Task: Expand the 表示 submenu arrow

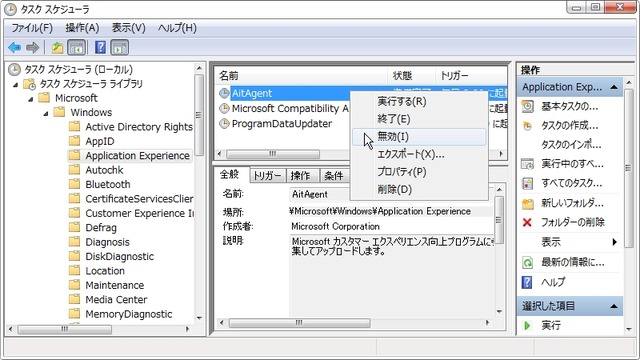Action: click(x=614, y=242)
